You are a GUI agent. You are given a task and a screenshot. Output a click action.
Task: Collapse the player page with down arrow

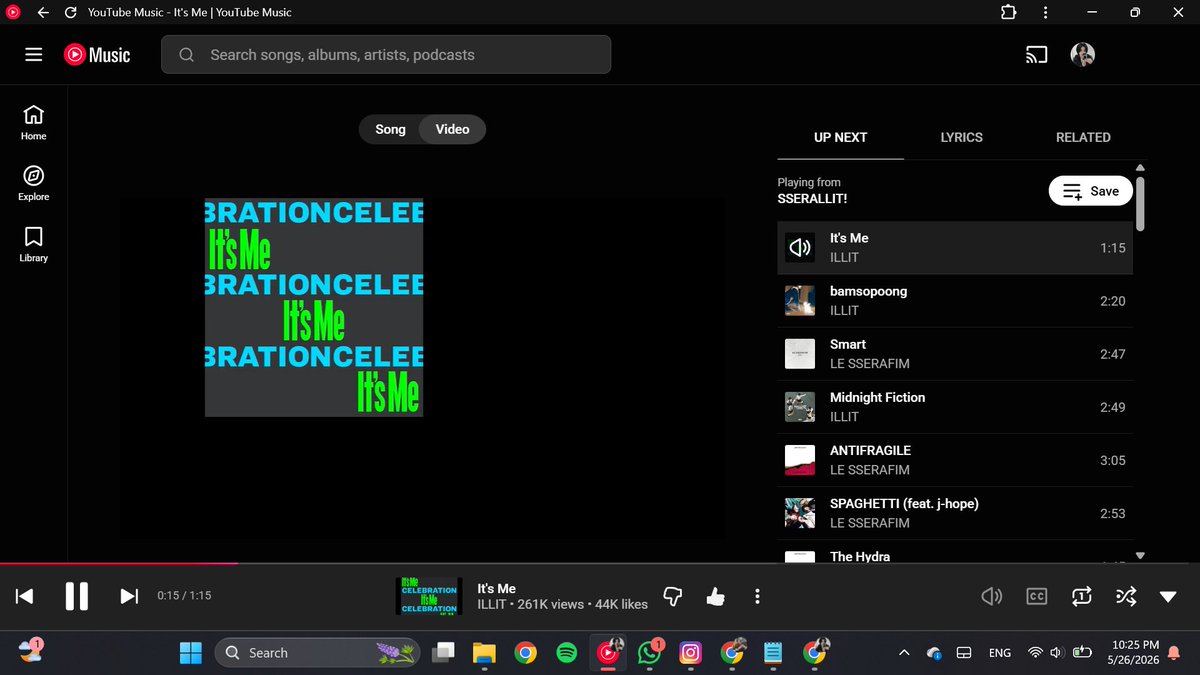pos(1168,597)
